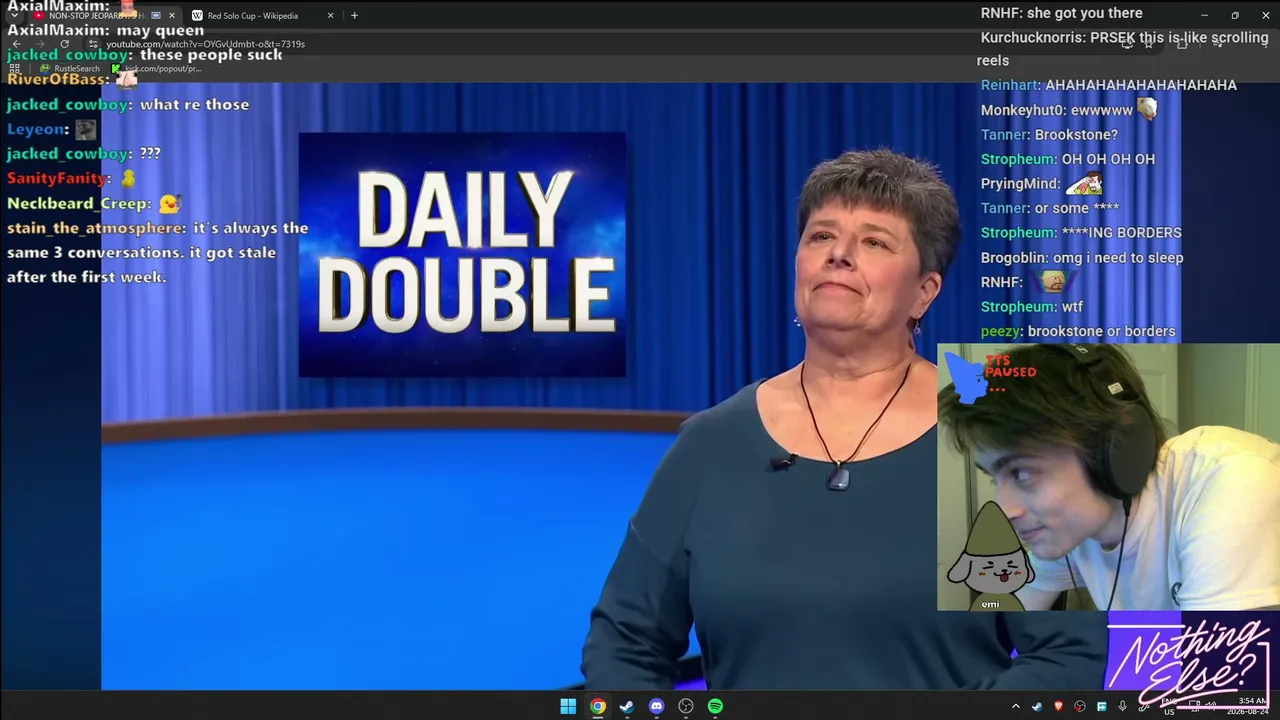Click the chat message 'Stropheum: wtf'
Screen dimensions: 1280x720
(x=1032, y=307)
